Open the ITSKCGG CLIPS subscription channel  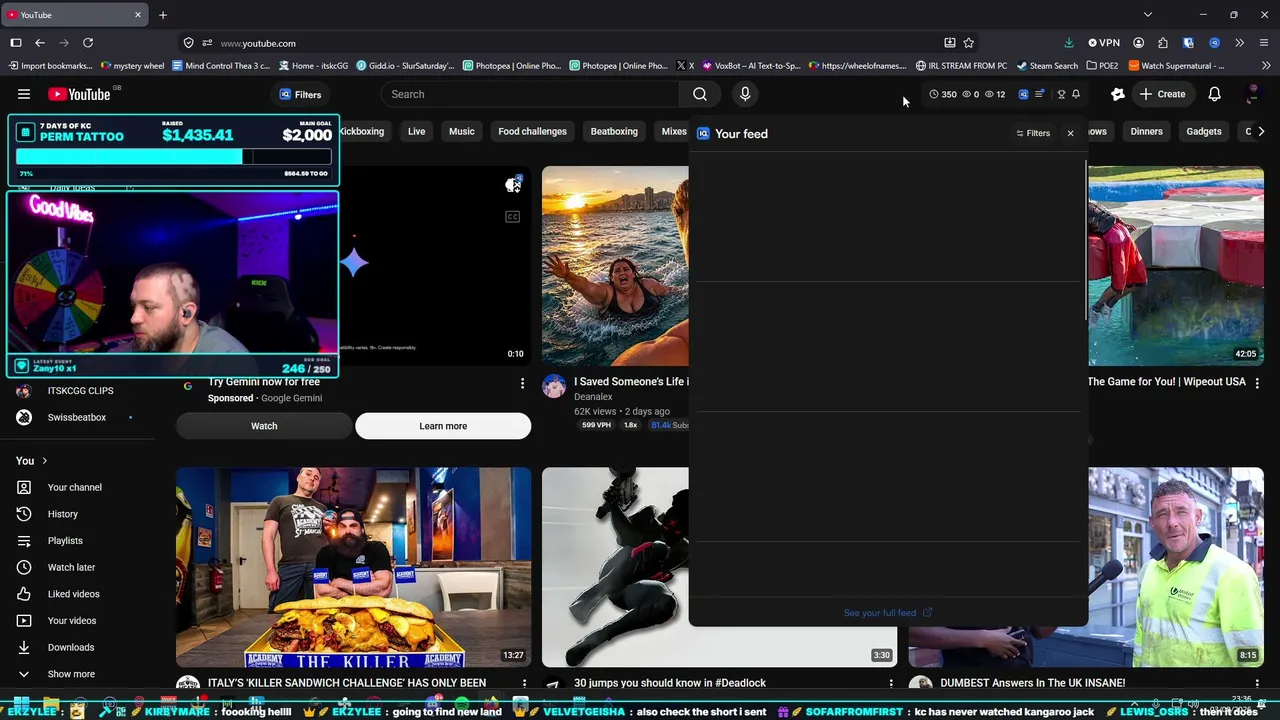pos(80,391)
